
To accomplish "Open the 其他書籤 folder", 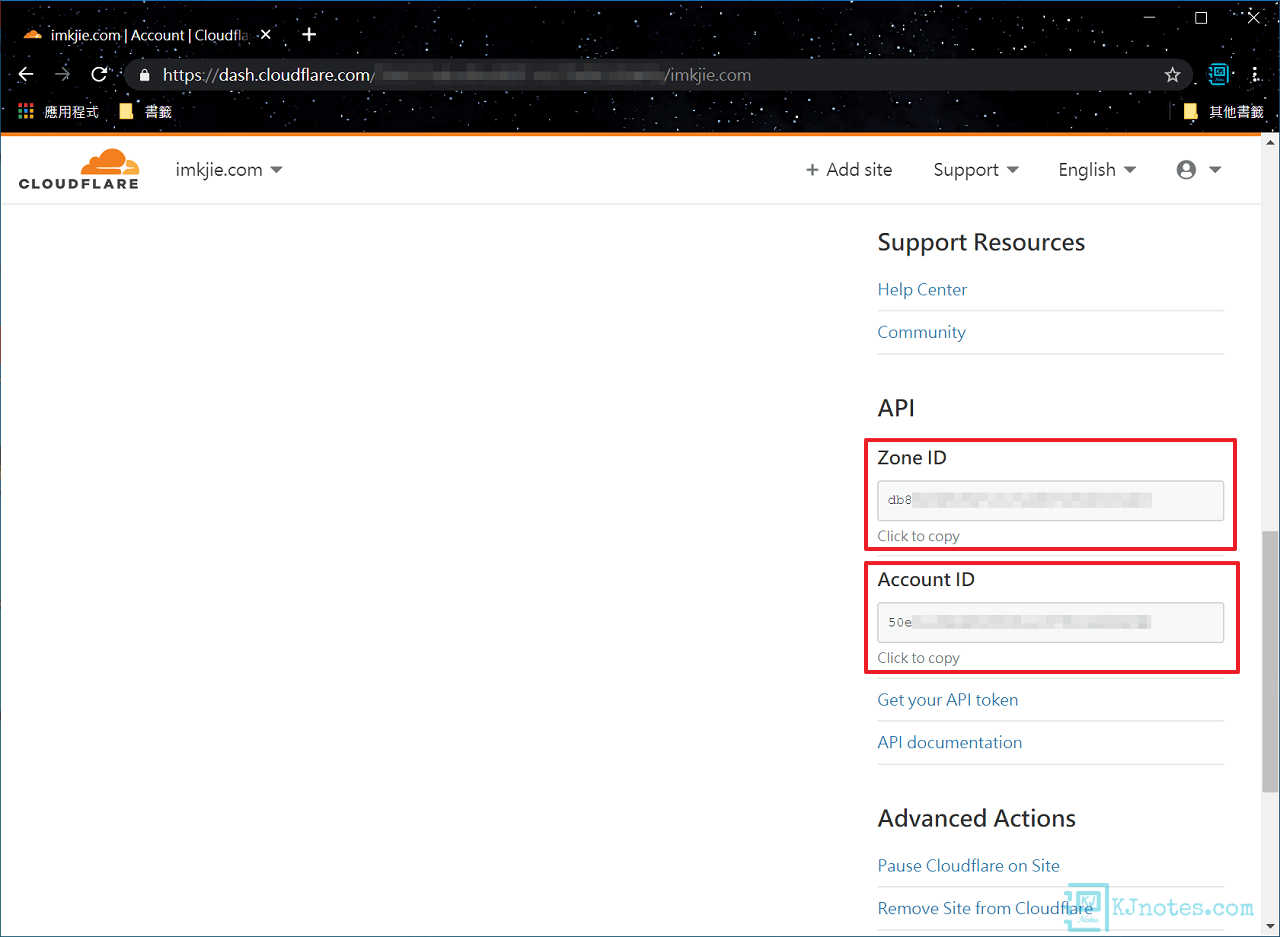I will pos(1224,112).
